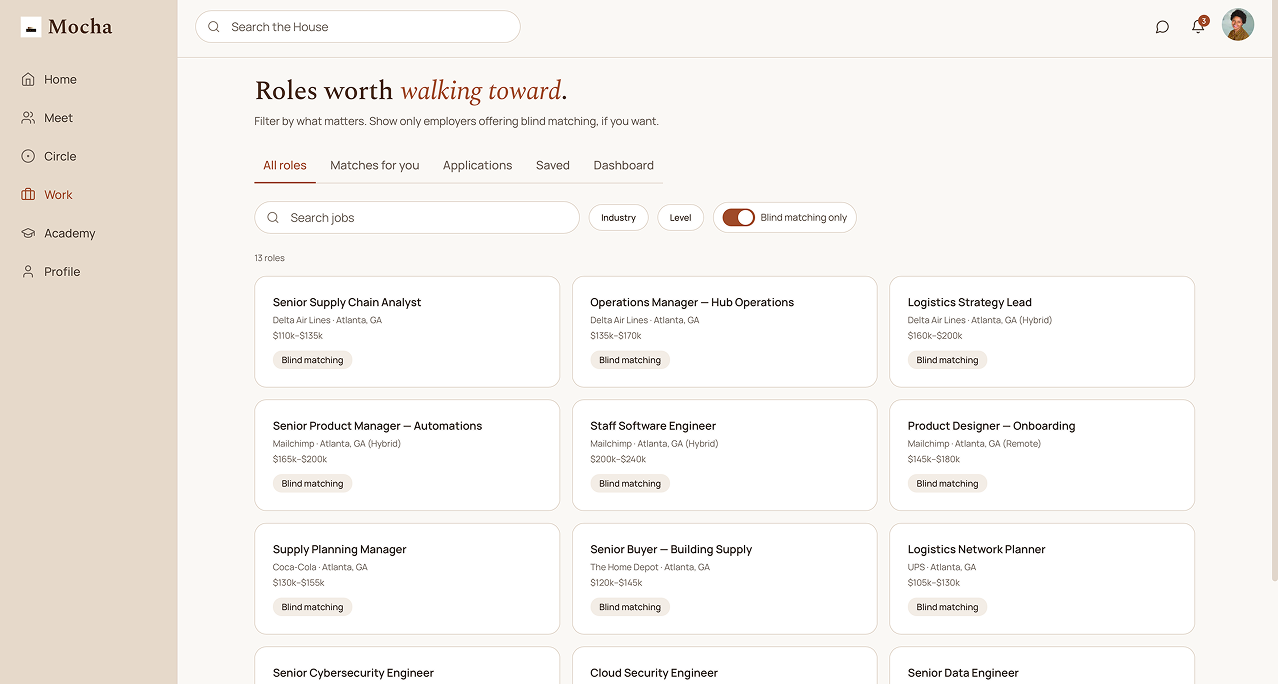This screenshot has width=1278, height=684.
Task: Click the $160k–$200k salary text
Action: [x=935, y=336]
